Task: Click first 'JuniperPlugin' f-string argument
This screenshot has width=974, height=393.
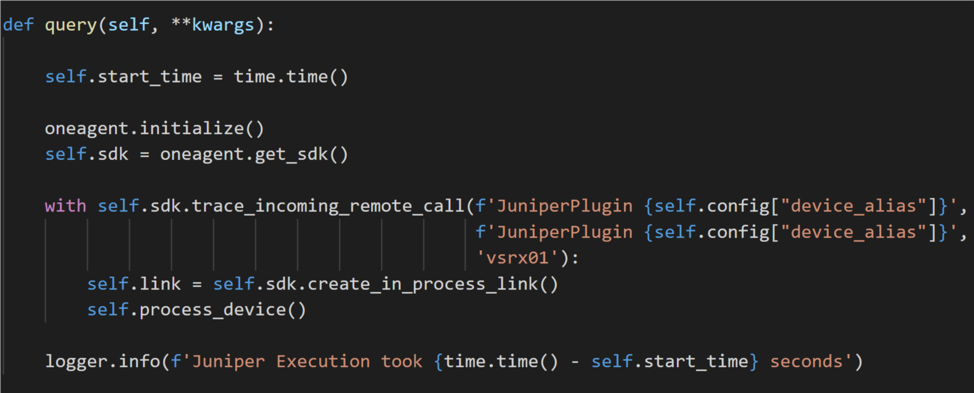Action: click(x=717, y=206)
